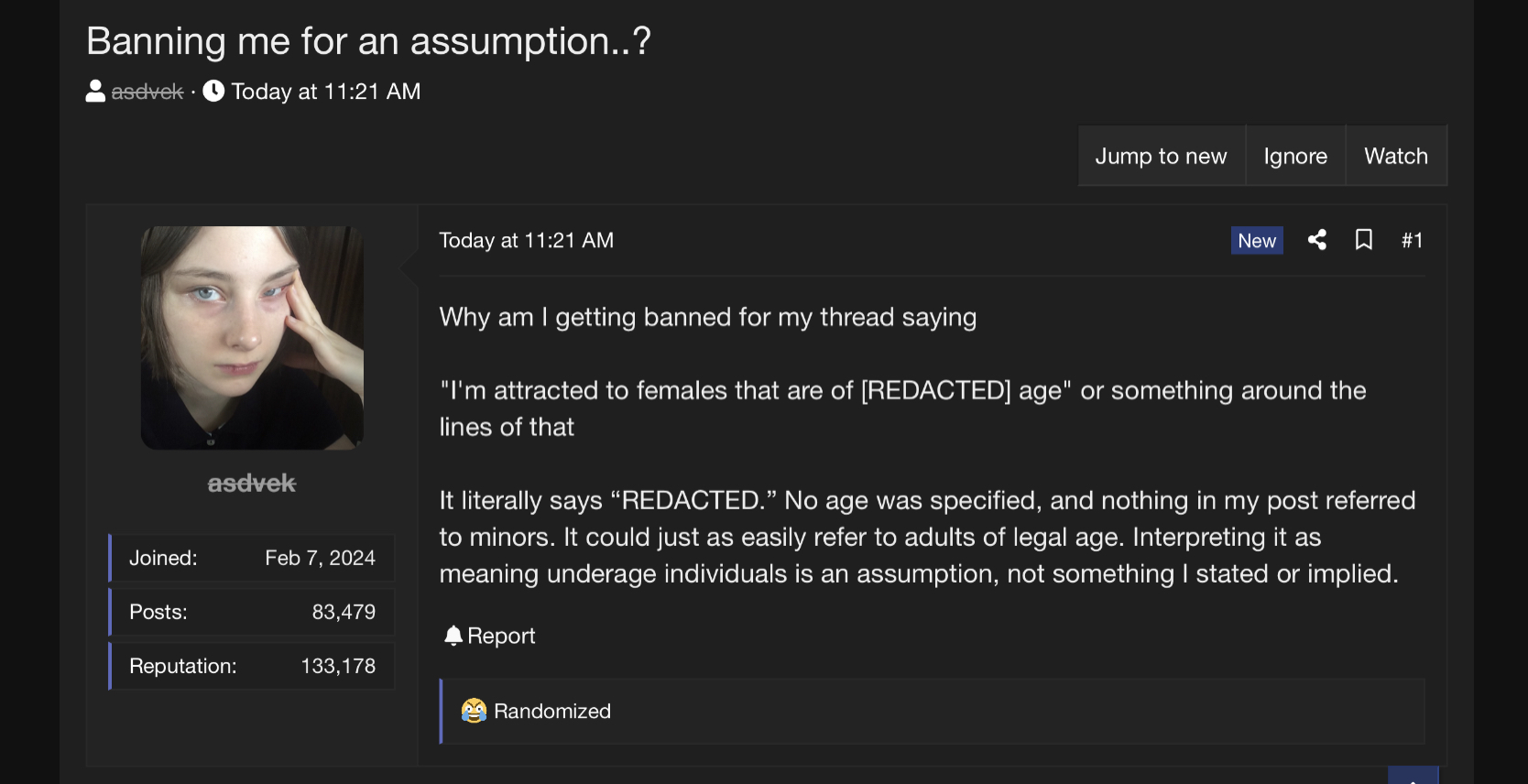Click the struck-through asdvek link under the title

point(147,92)
